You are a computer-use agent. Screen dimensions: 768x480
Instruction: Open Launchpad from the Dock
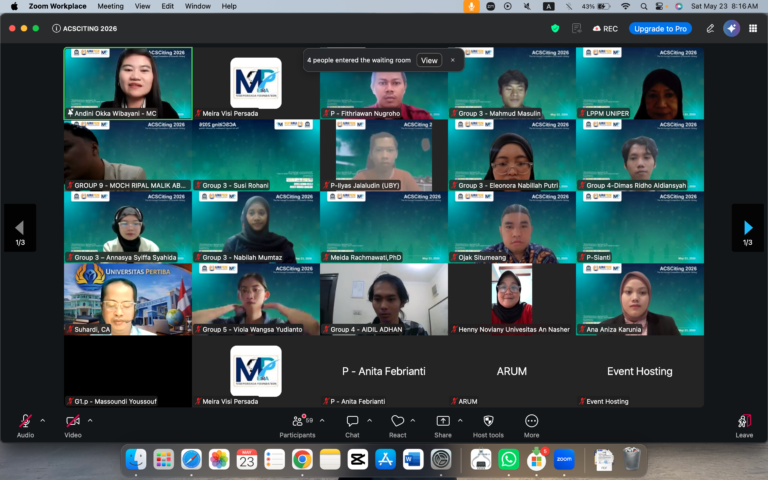pyautogui.click(x=163, y=459)
